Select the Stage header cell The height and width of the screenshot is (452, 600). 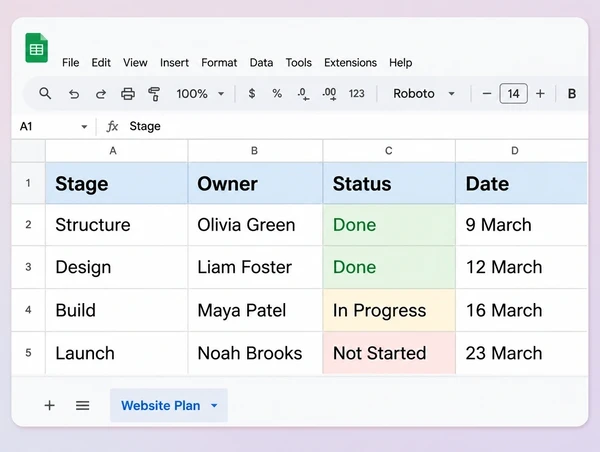117,183
